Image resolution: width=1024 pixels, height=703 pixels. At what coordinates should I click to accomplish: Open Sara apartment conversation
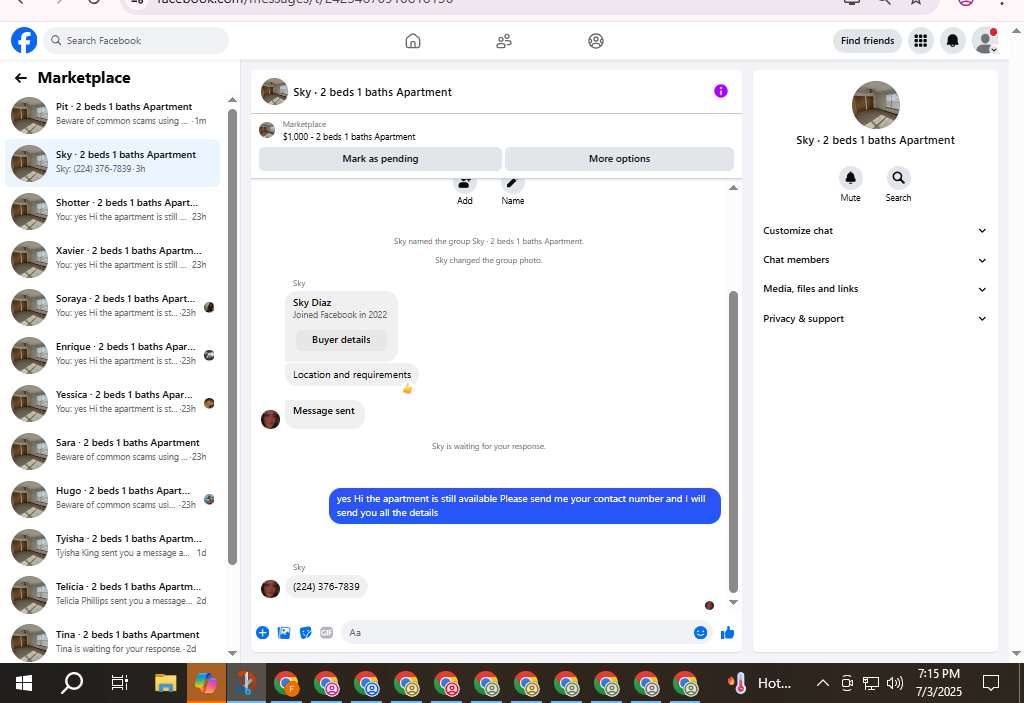112,450
